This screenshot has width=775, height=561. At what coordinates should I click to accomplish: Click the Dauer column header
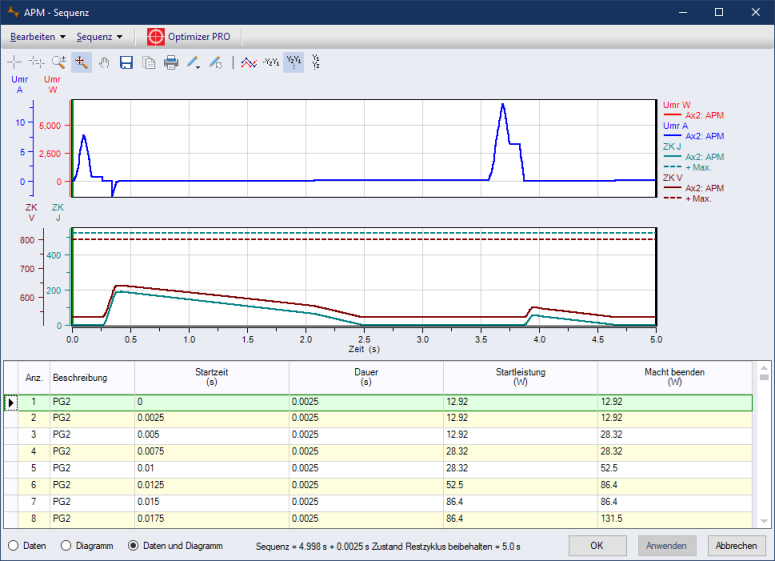point(366,377)
